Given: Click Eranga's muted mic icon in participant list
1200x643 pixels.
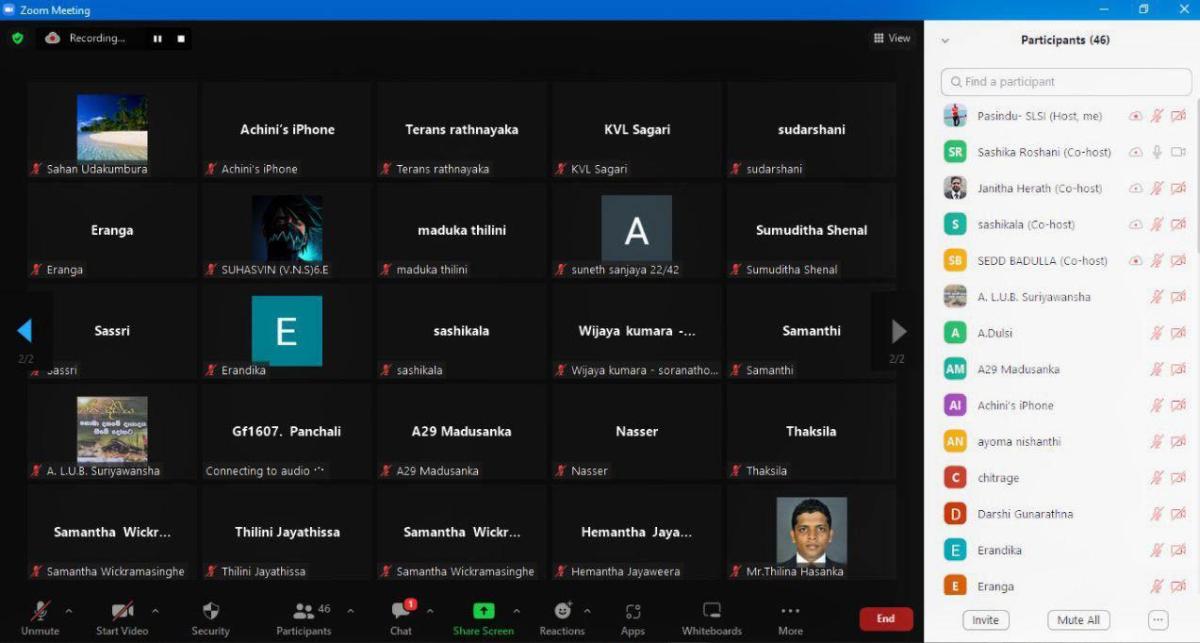Looking at the screenshot, I should pos(1157,586).
